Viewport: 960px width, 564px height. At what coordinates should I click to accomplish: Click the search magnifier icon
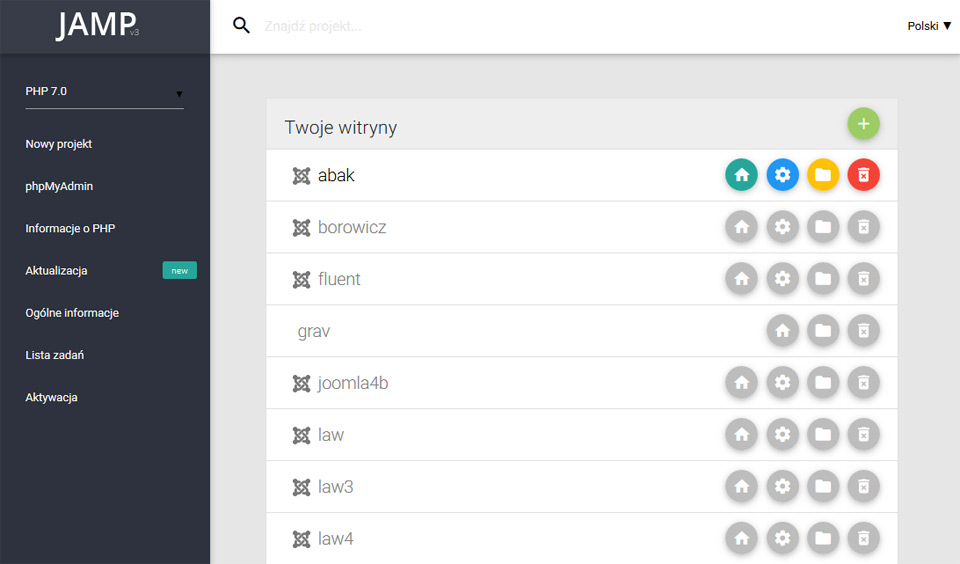(241, 26)
